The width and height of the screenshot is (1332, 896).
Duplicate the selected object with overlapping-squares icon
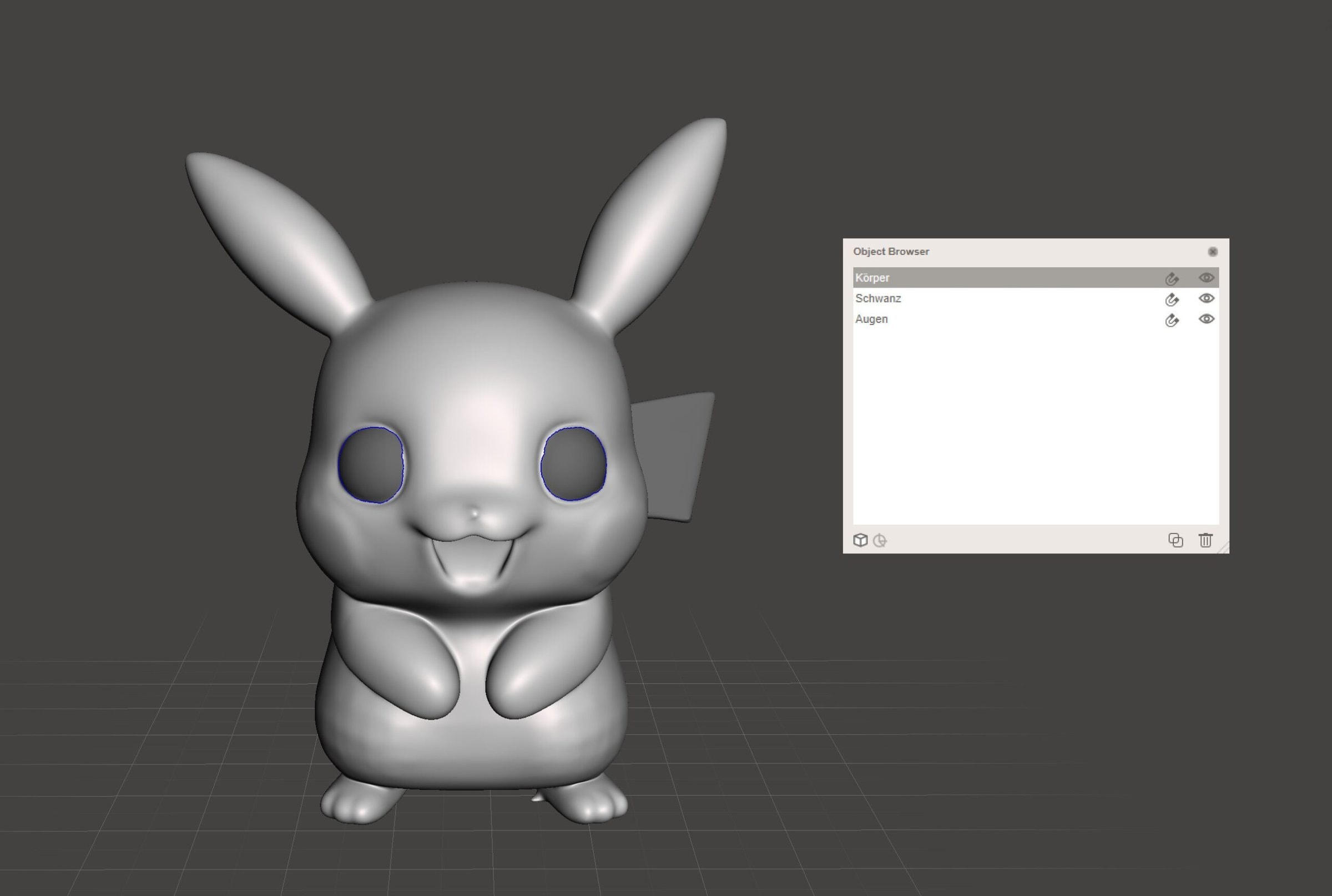tap(1175, 540)
